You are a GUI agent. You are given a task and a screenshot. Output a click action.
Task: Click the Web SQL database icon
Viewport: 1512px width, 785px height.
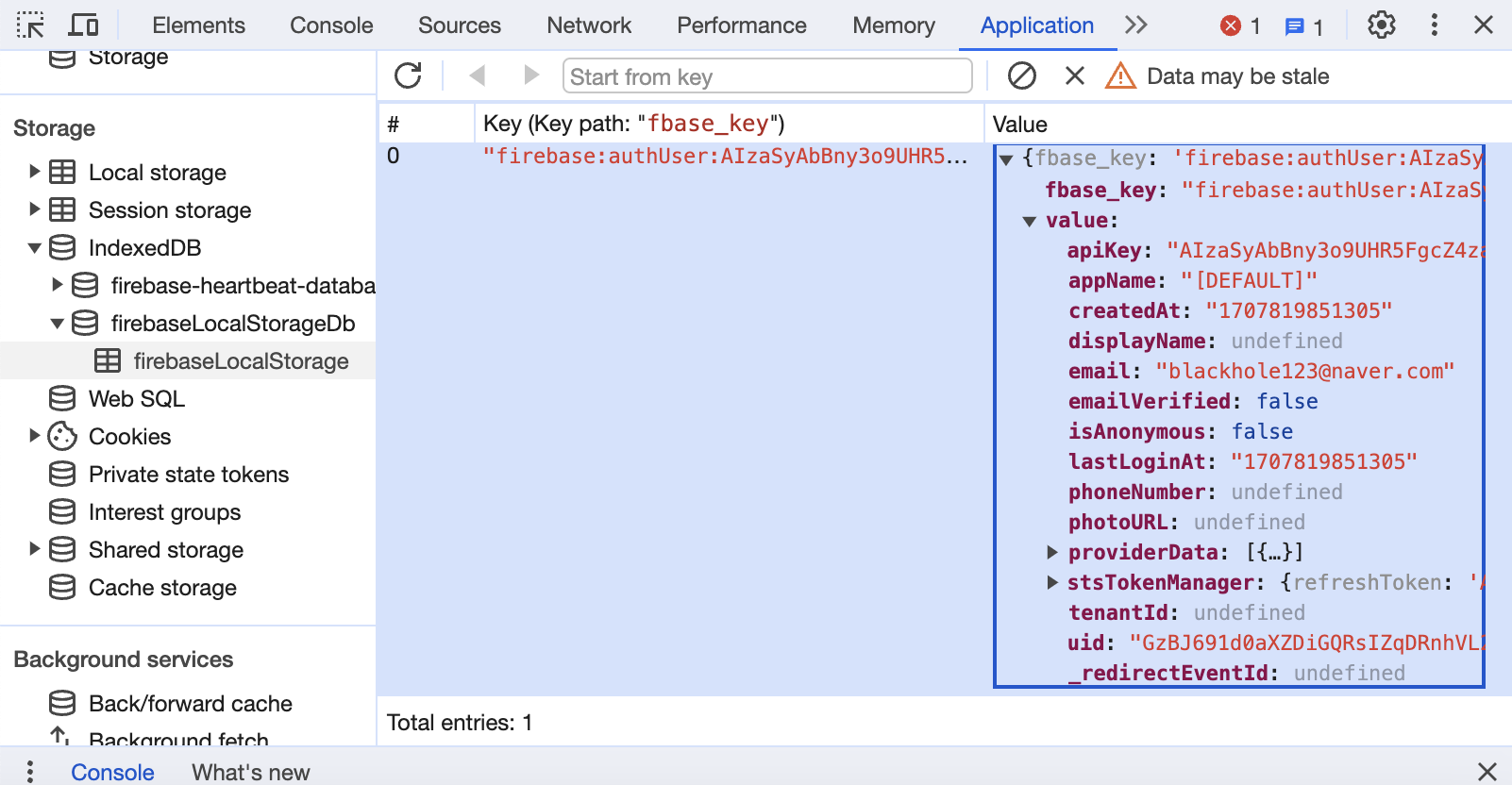click(x=62, y=398)
